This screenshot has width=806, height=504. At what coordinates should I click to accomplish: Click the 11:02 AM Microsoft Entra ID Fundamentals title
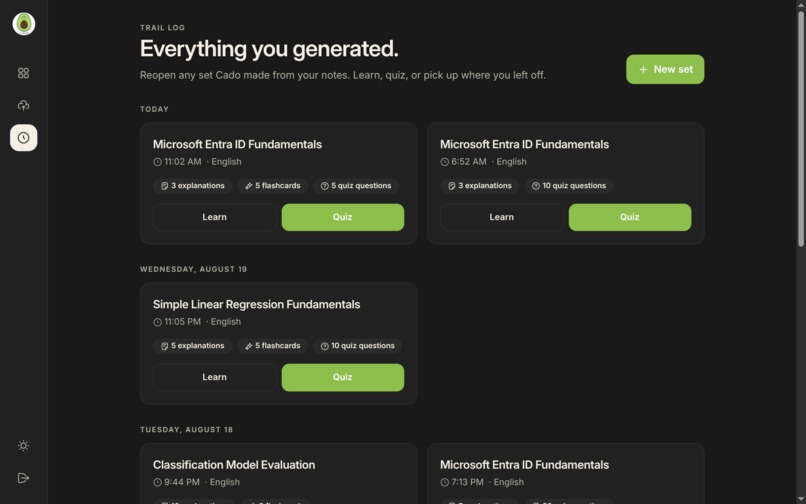click(237, 145)
